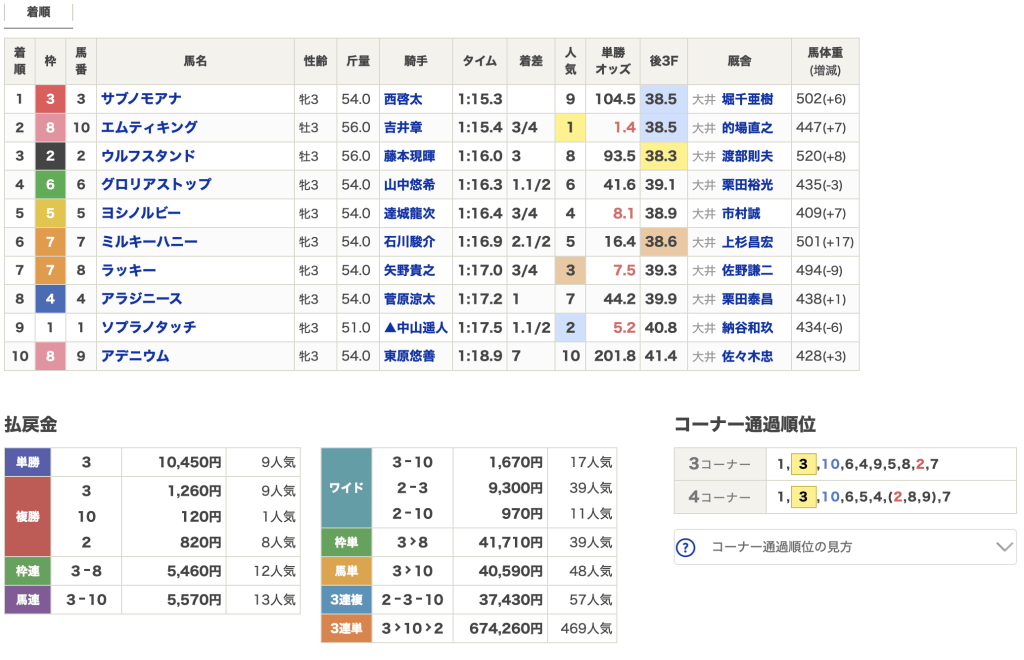Open trainer 渡部則夫

pyautogui.click(x=747, y=156)
